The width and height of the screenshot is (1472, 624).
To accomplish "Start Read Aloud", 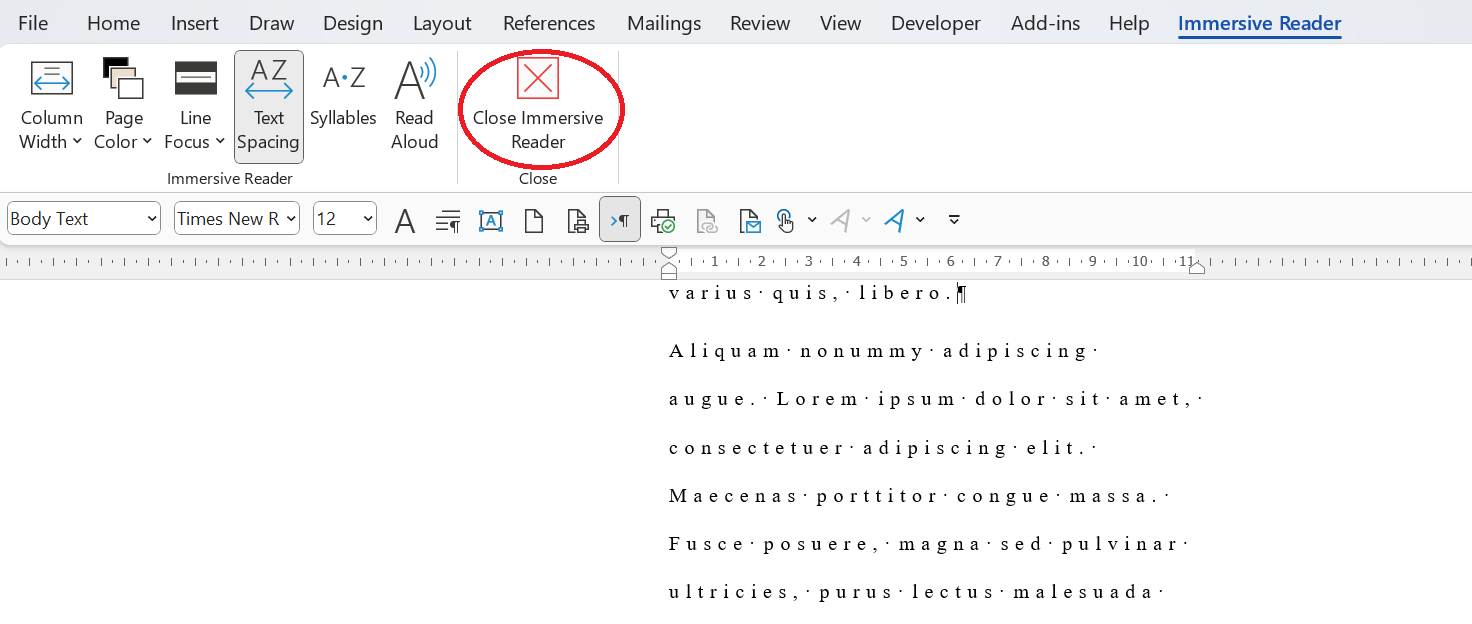I will click(415, 106).
